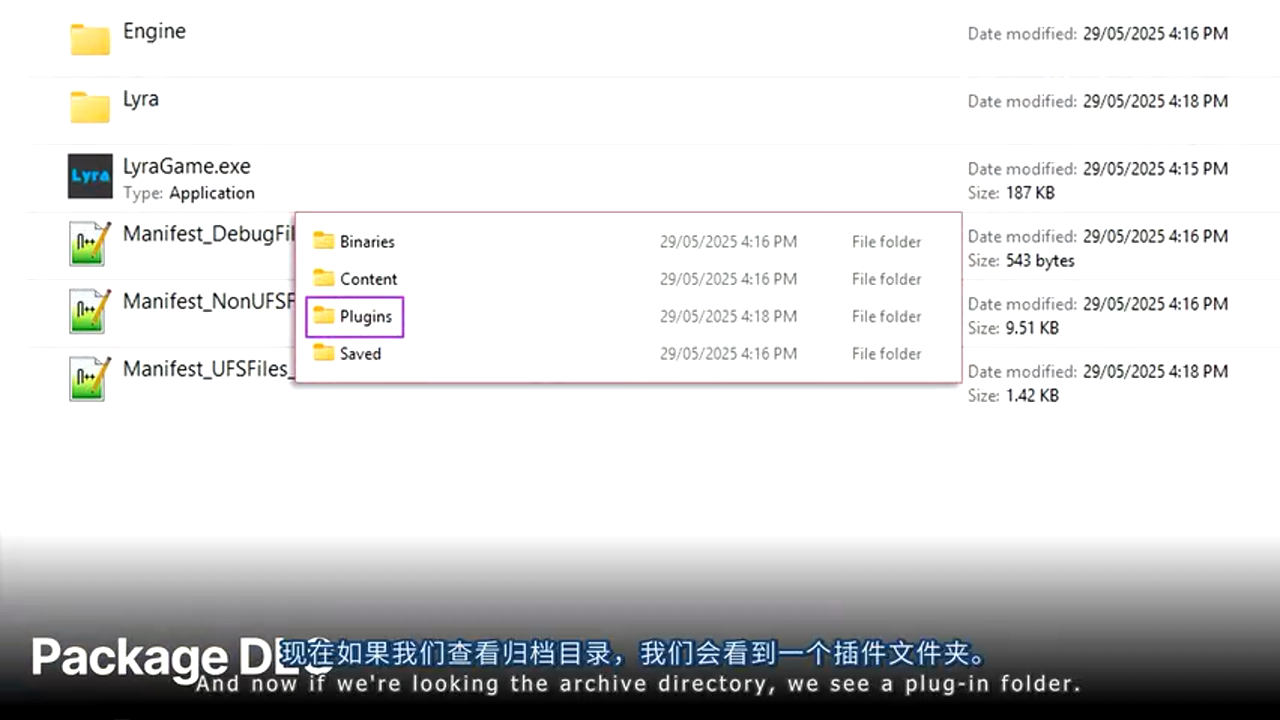Image resolution: width=1280 pixels, height=720 pixels.
Task: Select the Engine folder name label
Action: (x=154, y=31)
